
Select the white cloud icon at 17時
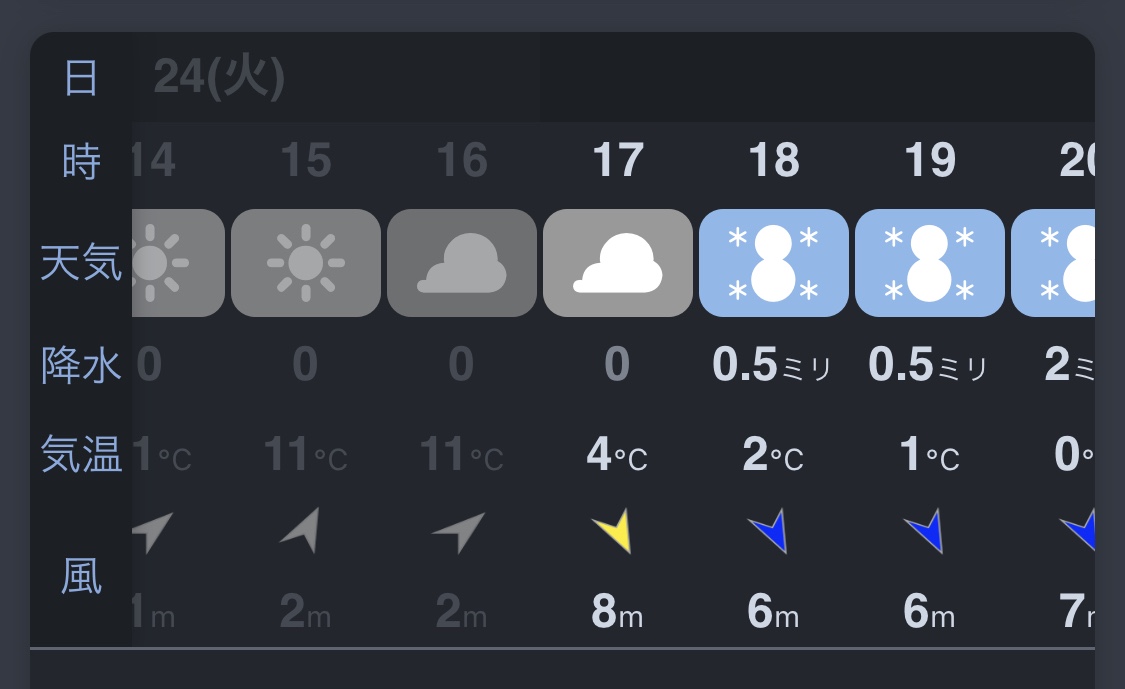click(x=618, y=263)
